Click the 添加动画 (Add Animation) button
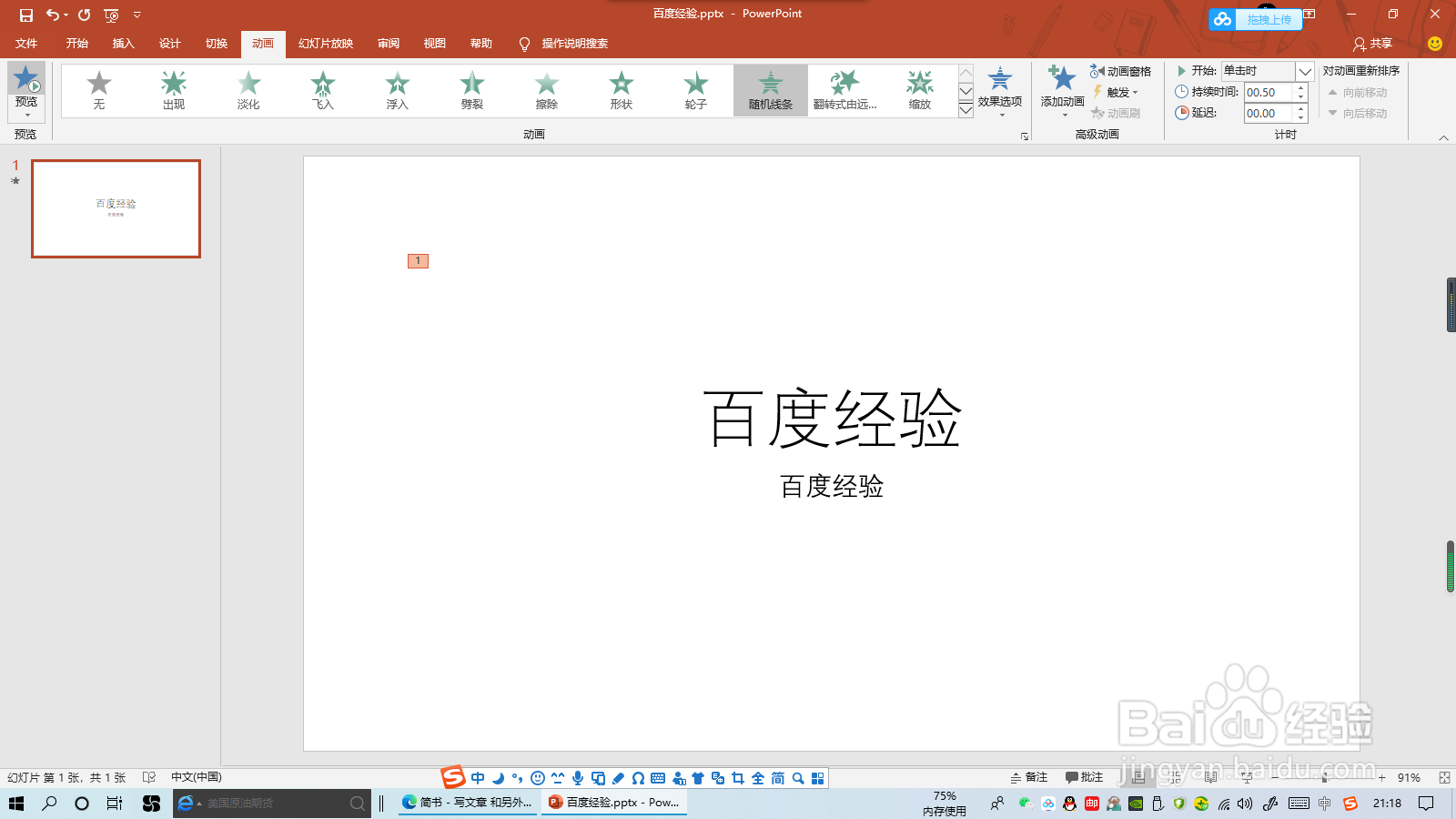 point(1062,91)
